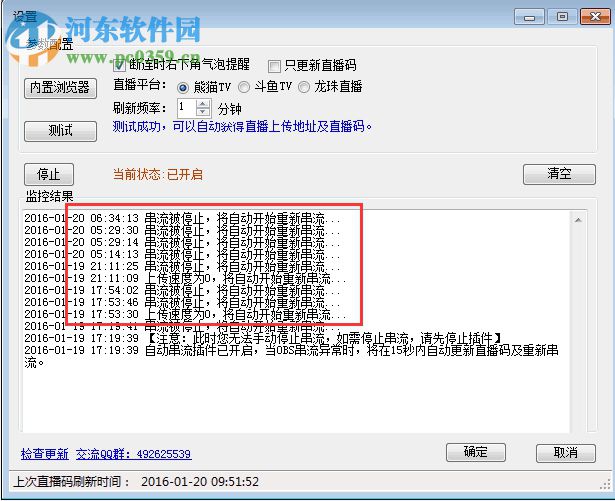Click the 当前状态:已开启 status text
The width and height of the screenshot is (615, 501).
coord(158,174)
